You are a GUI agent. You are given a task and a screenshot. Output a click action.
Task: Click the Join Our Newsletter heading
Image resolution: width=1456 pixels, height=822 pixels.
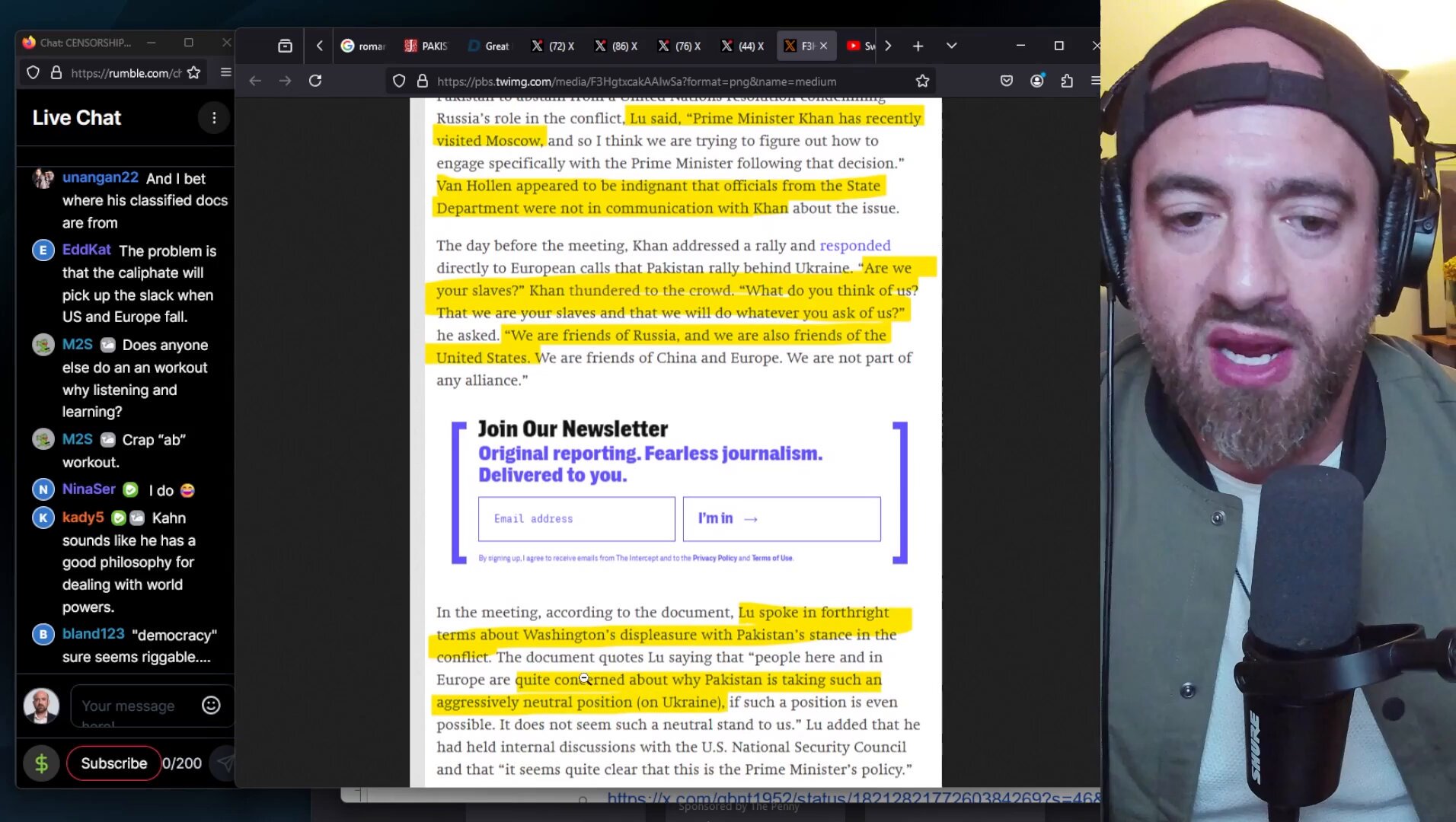click(573, 429)
